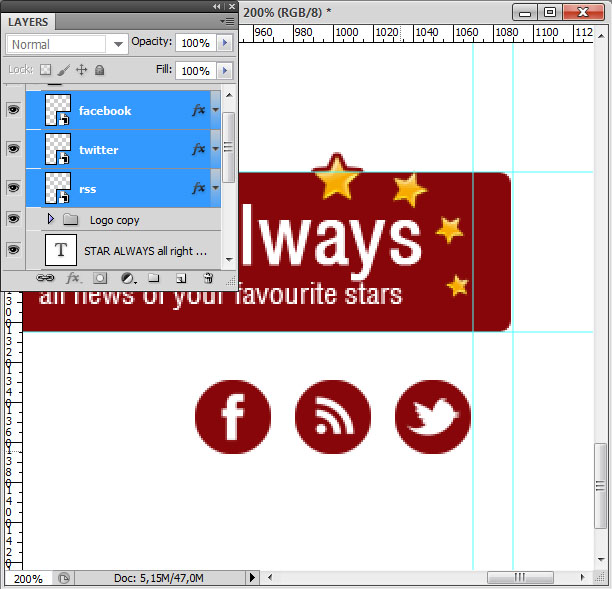Expand facebook layer effects

pos(215,110)
